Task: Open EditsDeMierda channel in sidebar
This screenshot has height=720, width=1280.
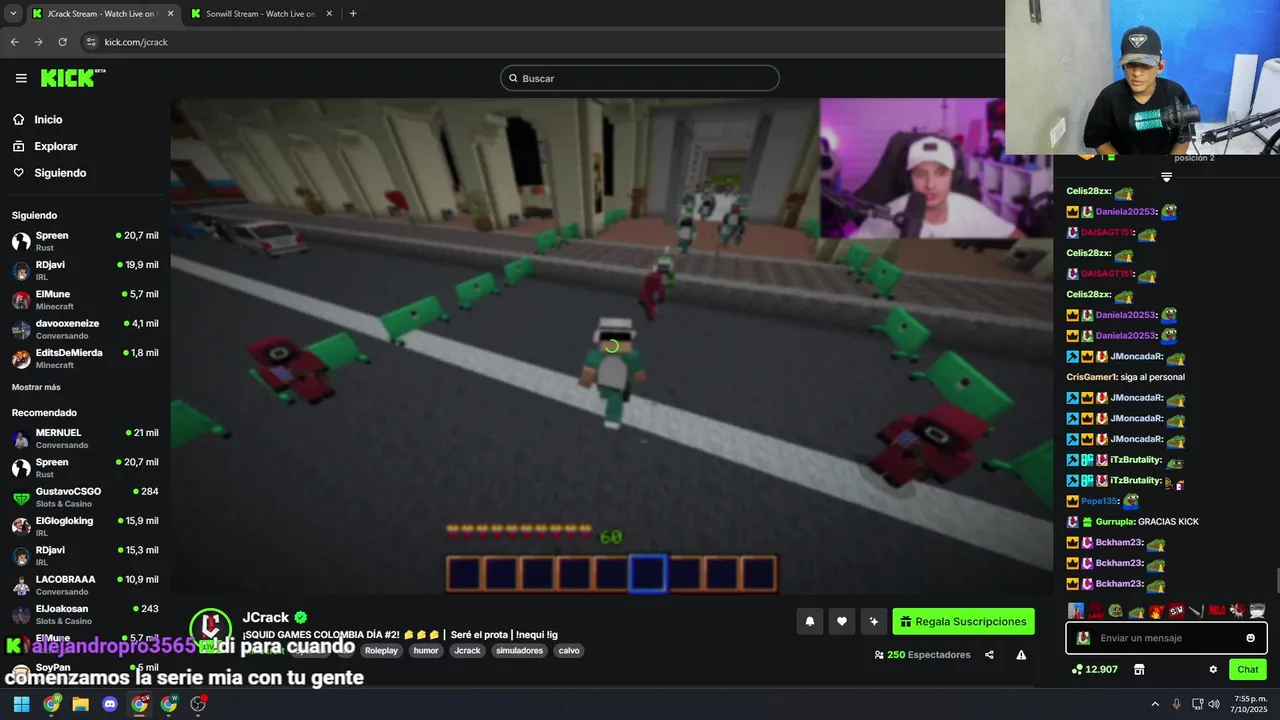Action: click(x=85, y=358)
